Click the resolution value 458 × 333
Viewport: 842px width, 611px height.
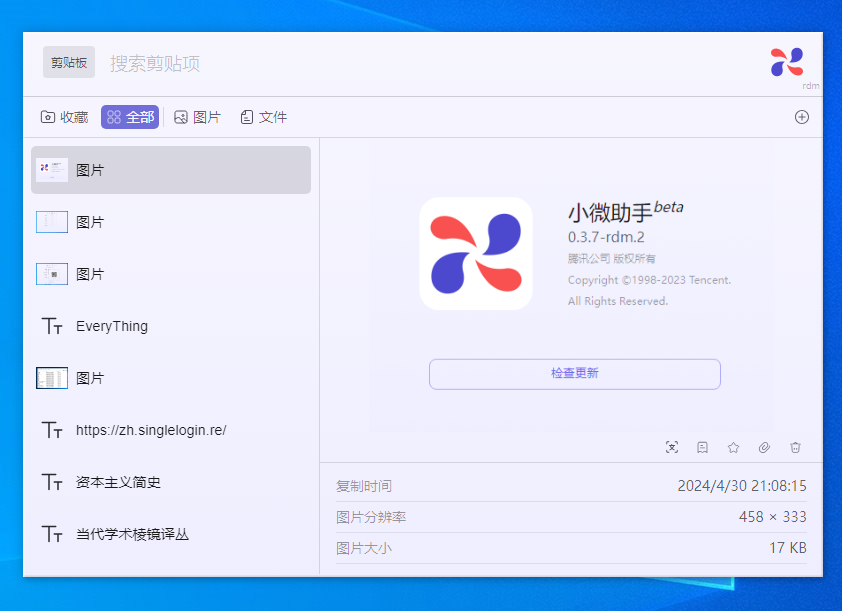point(772,517)
